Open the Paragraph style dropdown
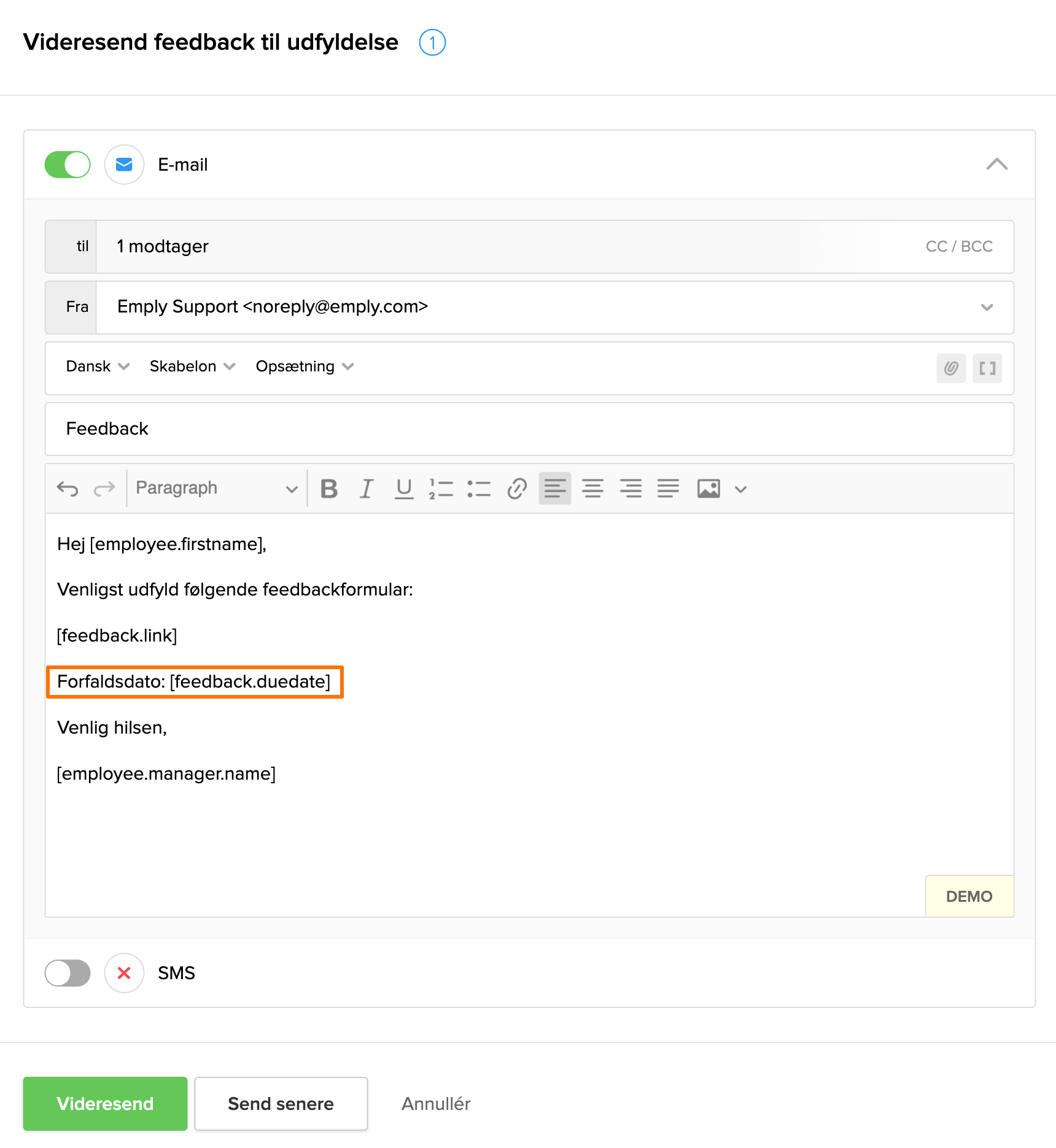 click(216, 489)
